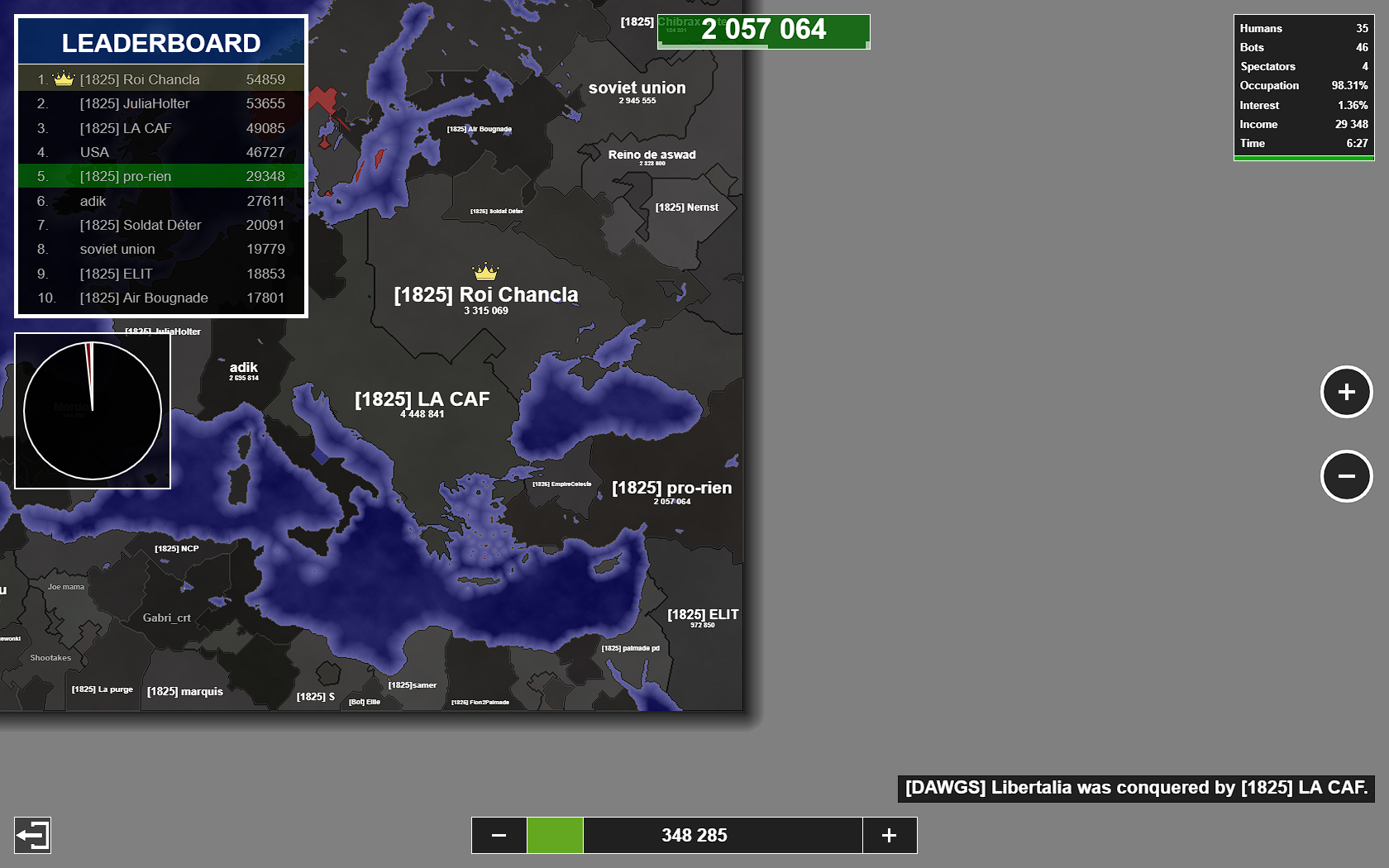Click NCP territory label on map
This screenshot has height=868, width=1389.
tap(177, 549)
